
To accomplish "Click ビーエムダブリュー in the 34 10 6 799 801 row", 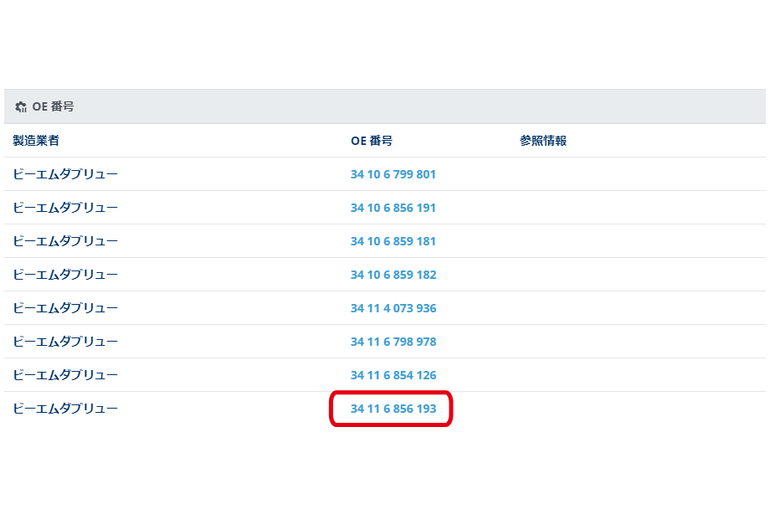I will tap(65, 174).
